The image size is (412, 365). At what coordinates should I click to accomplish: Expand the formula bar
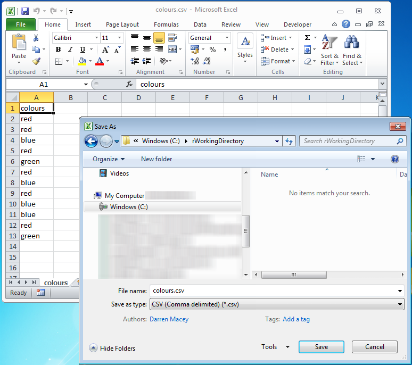(382, 84)
